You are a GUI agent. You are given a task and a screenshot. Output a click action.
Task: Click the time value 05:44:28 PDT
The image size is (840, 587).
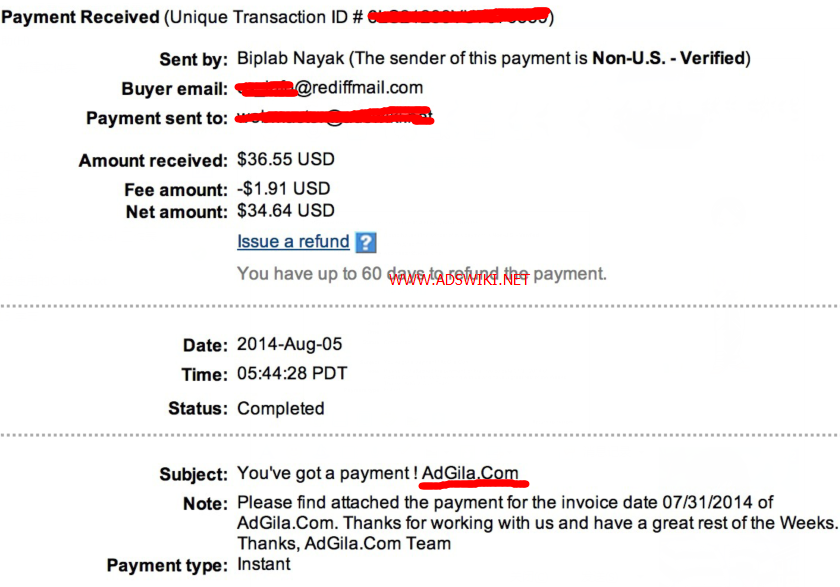[x=292, y=373]
